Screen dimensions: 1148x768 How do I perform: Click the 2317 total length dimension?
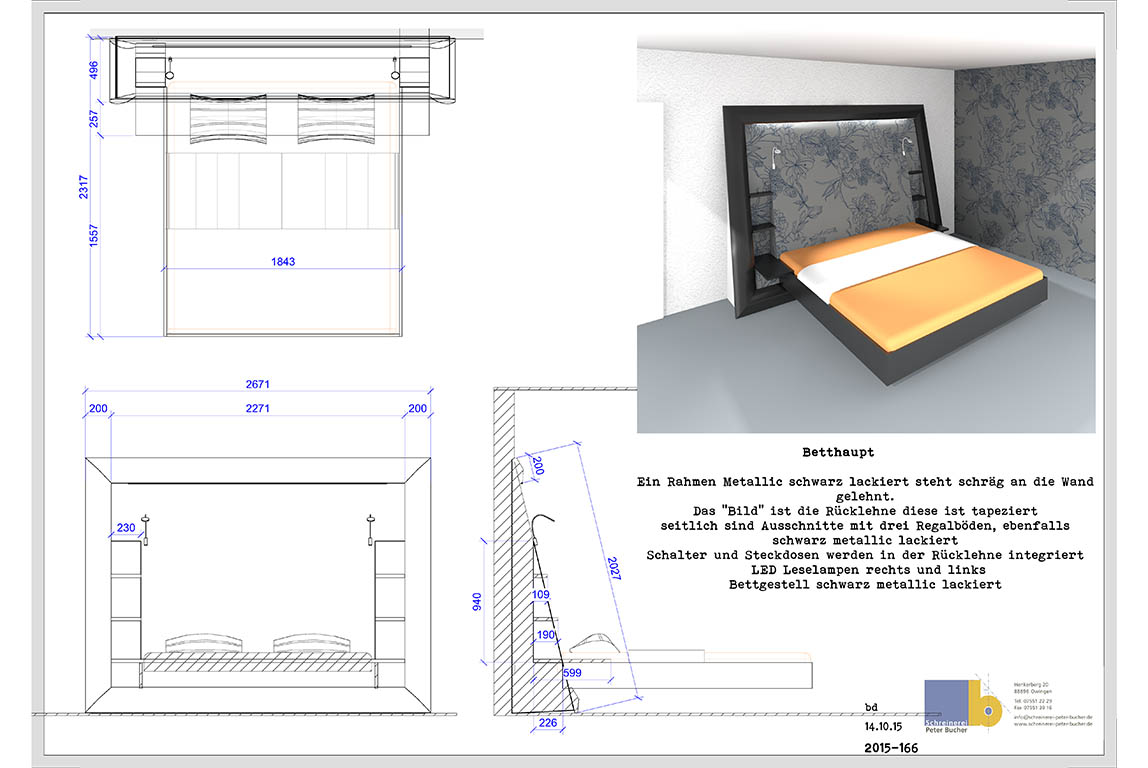point(83,187)
